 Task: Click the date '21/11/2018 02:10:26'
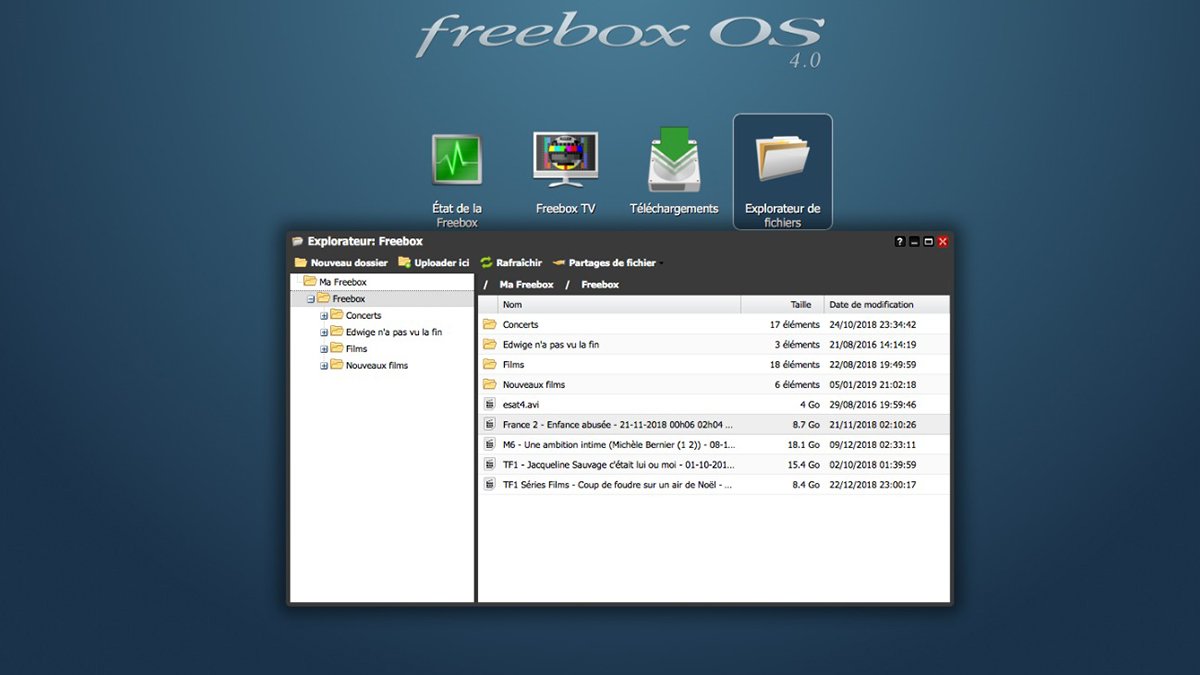[x=872, y=424]
